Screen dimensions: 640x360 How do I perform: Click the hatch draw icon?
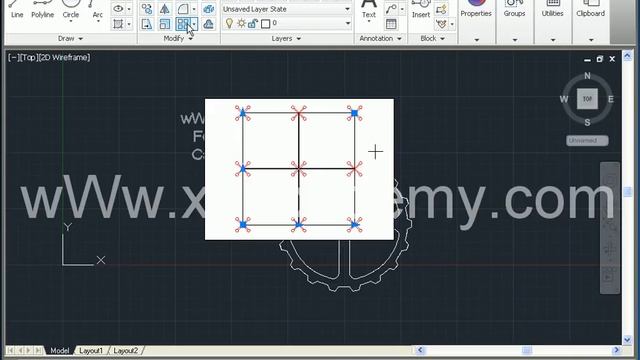(x=118, y=24)
